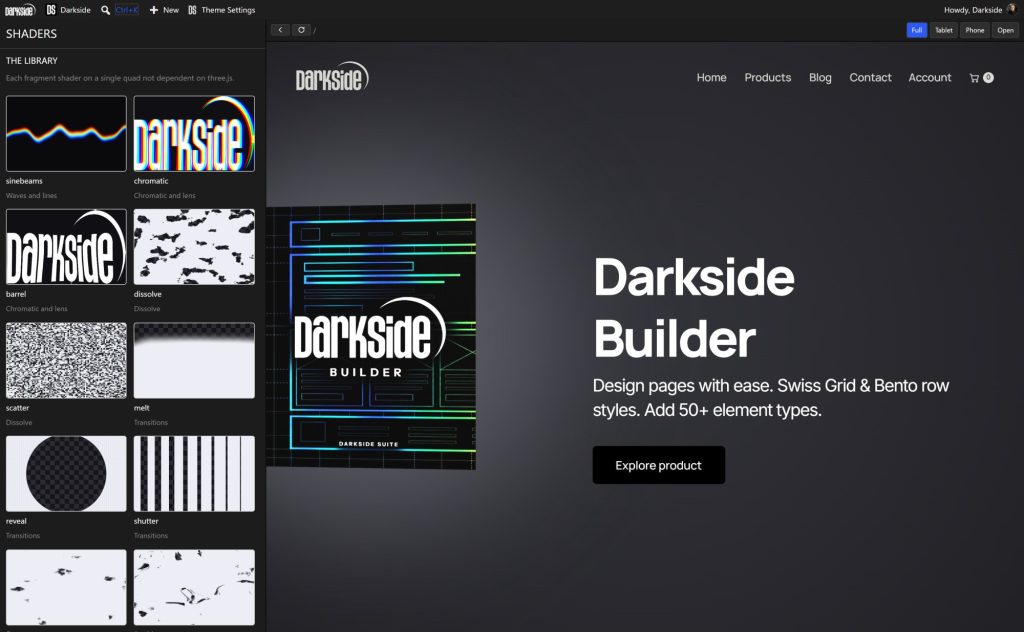The width and height of the screenshot is (1024, 632).
Task: Click the Darkside logo in admin bar
Action: (x=20, y=10)
